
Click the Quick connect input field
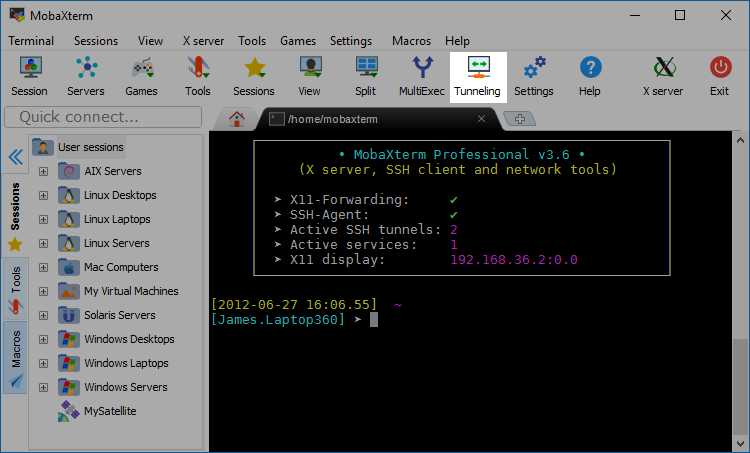pos(107,117)
